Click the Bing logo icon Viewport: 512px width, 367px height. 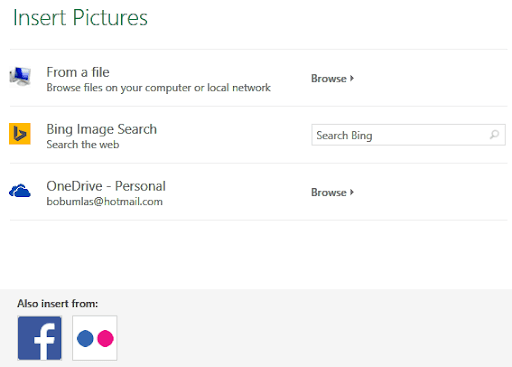pos(20,134)
